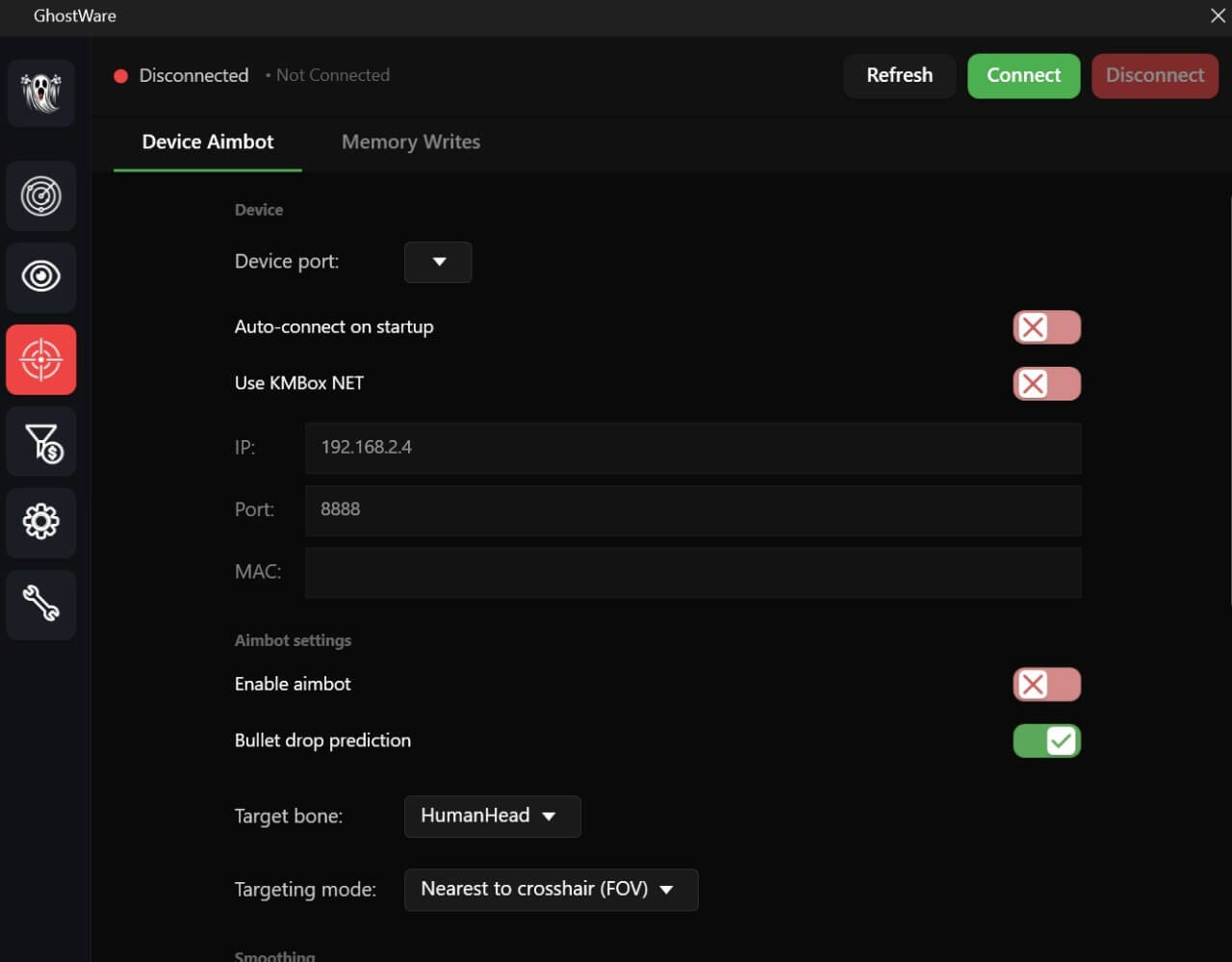Image resolution: width=1232 pixels, height=962 pixels.
Task: Click the GhostWare ghost logo icon
Action: 41,92
